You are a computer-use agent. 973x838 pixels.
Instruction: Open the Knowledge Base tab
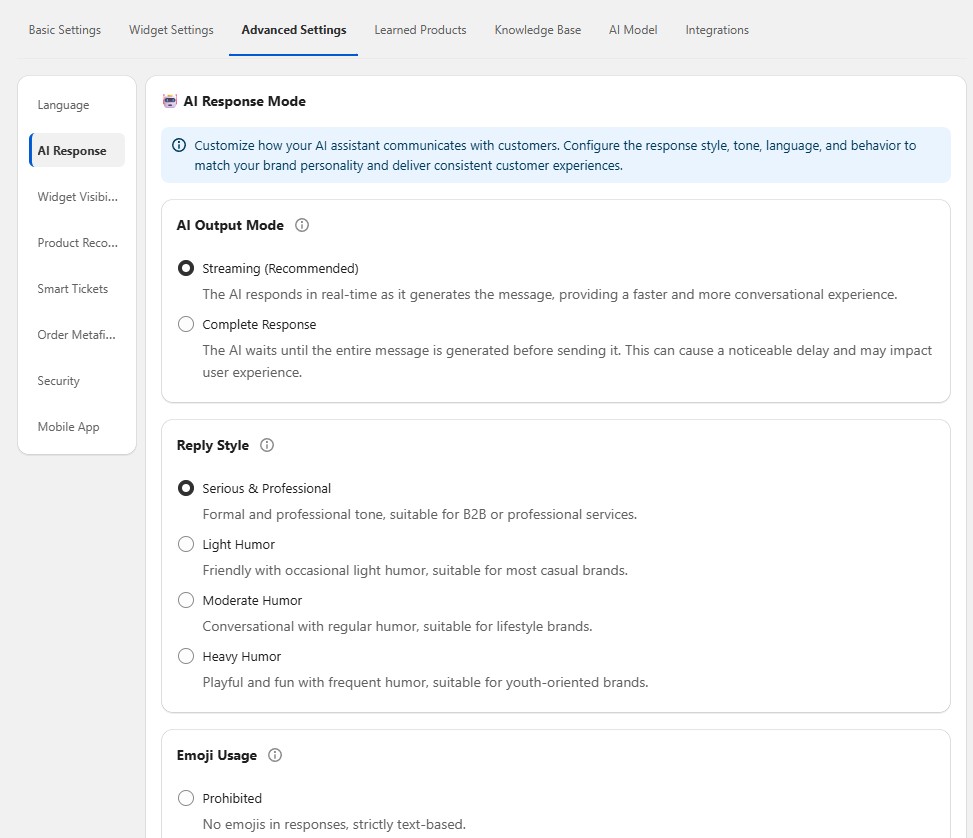(537, 30)
